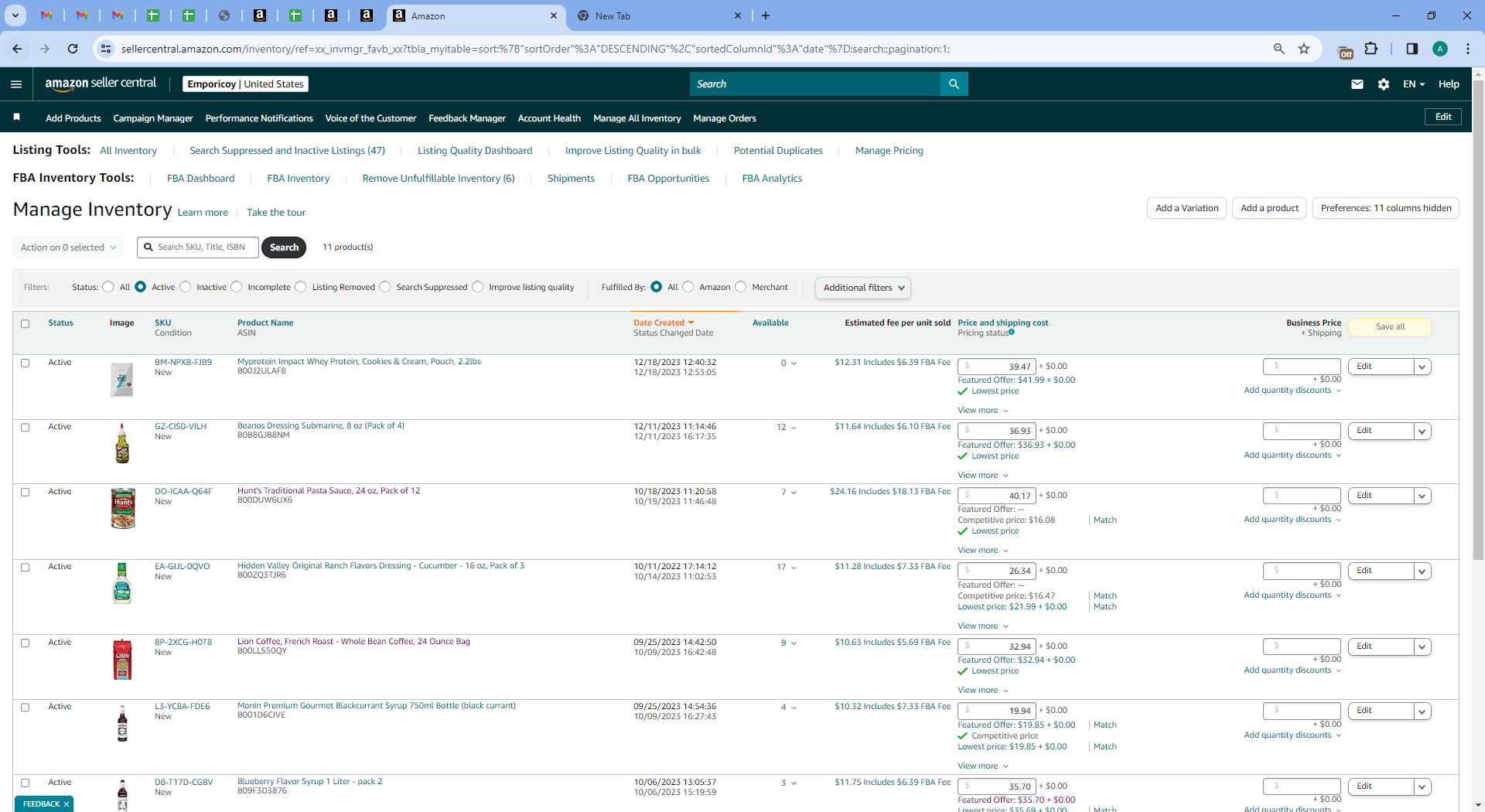Open Chrome three-dot menu
Viewport: 1485px width, 812px height.
(x=1467, y=49)
